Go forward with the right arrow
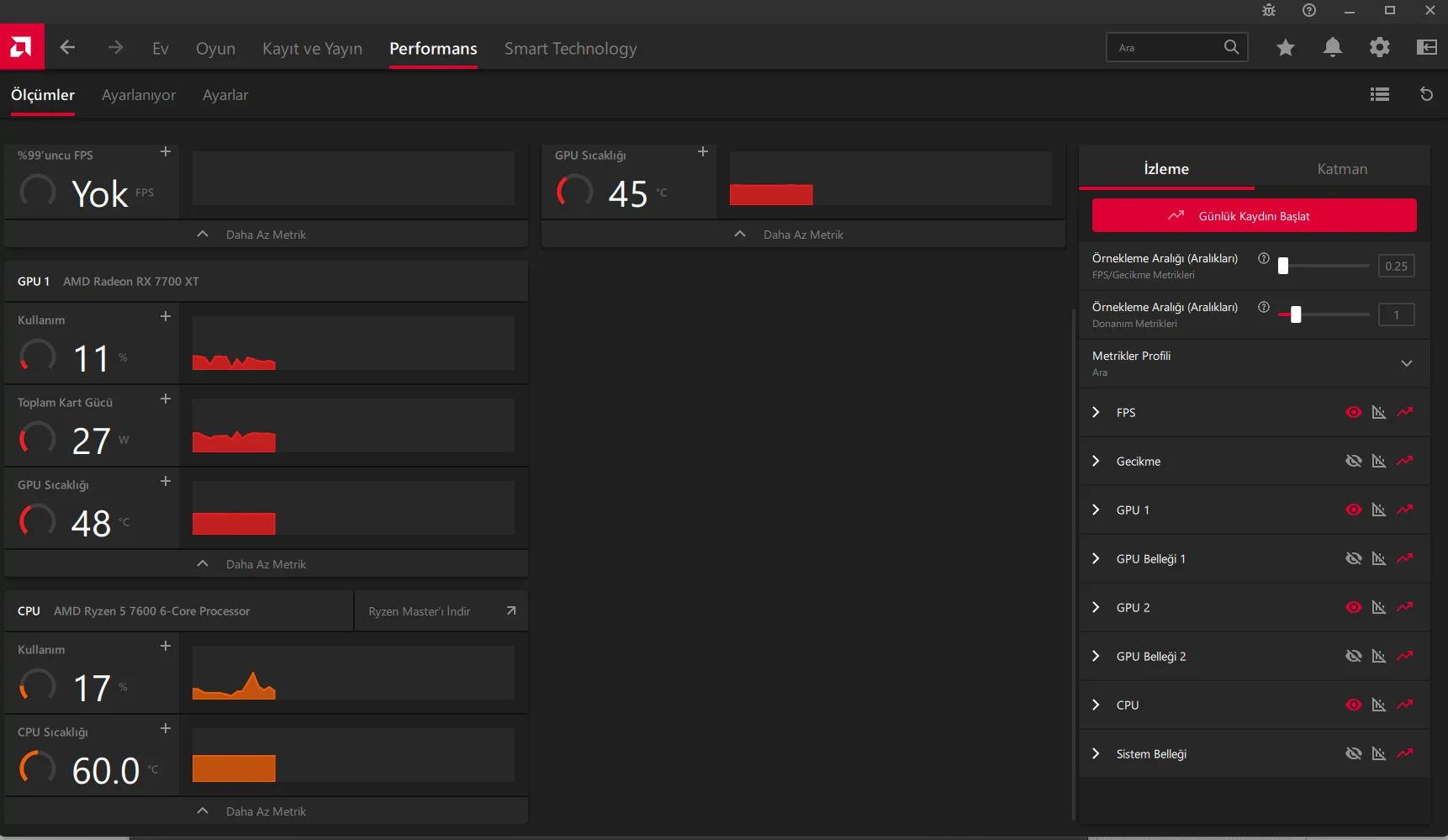 coord(115,48)
